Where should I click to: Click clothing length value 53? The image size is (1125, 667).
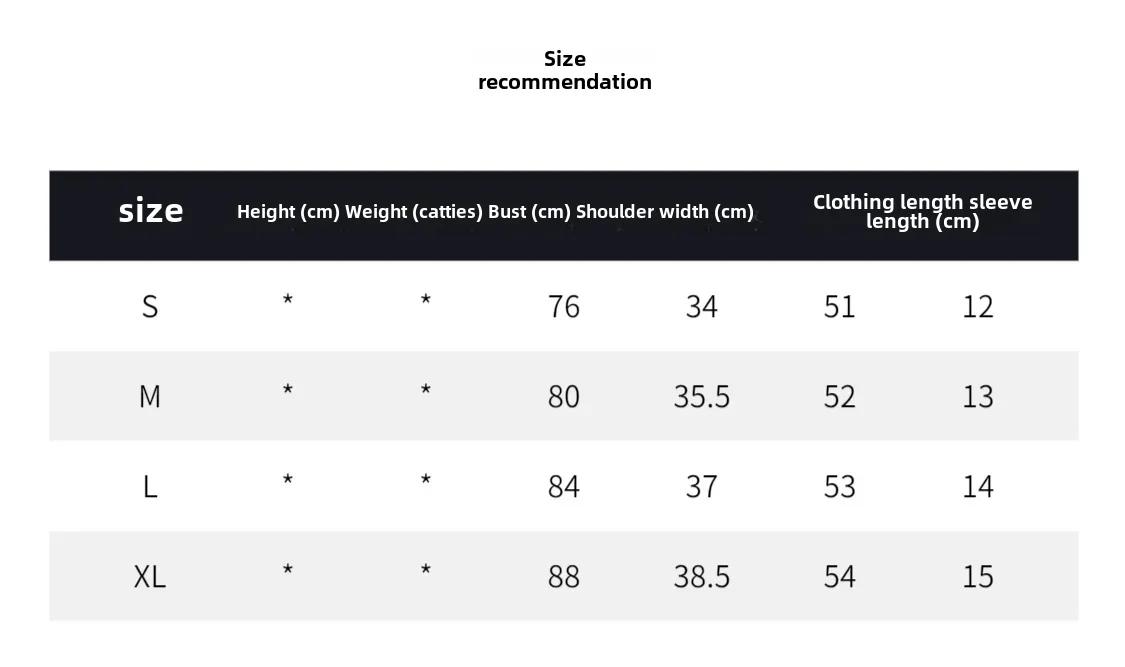click(x=839, y=487)
